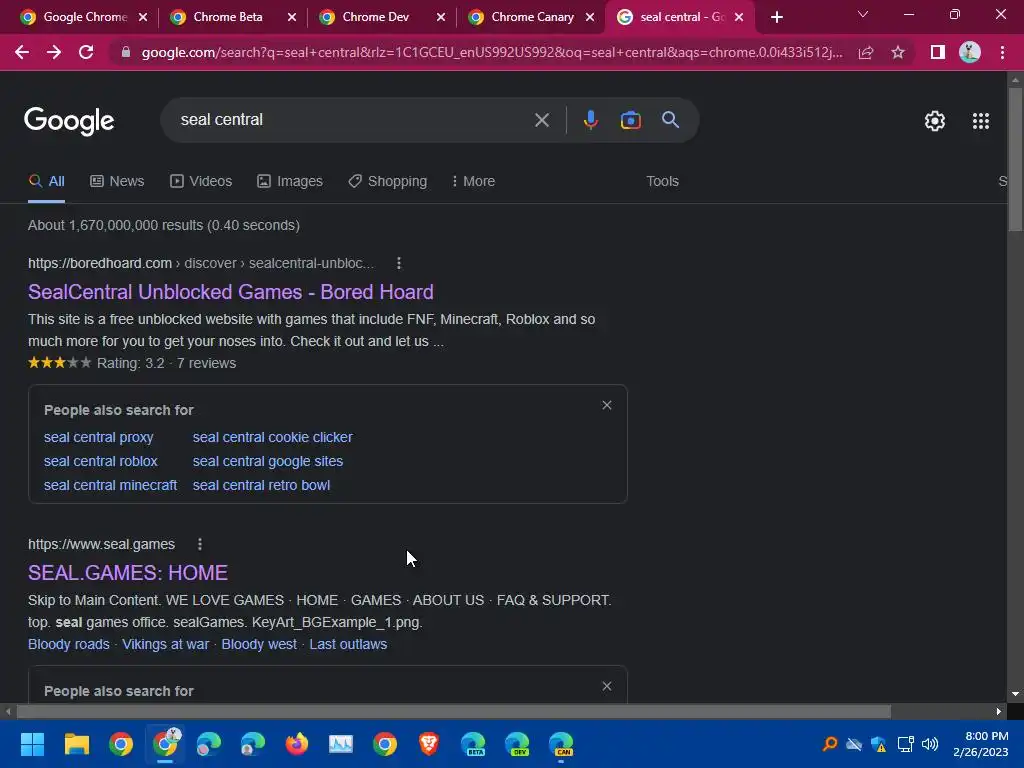Image resolution: width=1024 pixels, height=768 pixels.
Task: Click the horizontal scrollbar thumb
Action: click(453, 712)
